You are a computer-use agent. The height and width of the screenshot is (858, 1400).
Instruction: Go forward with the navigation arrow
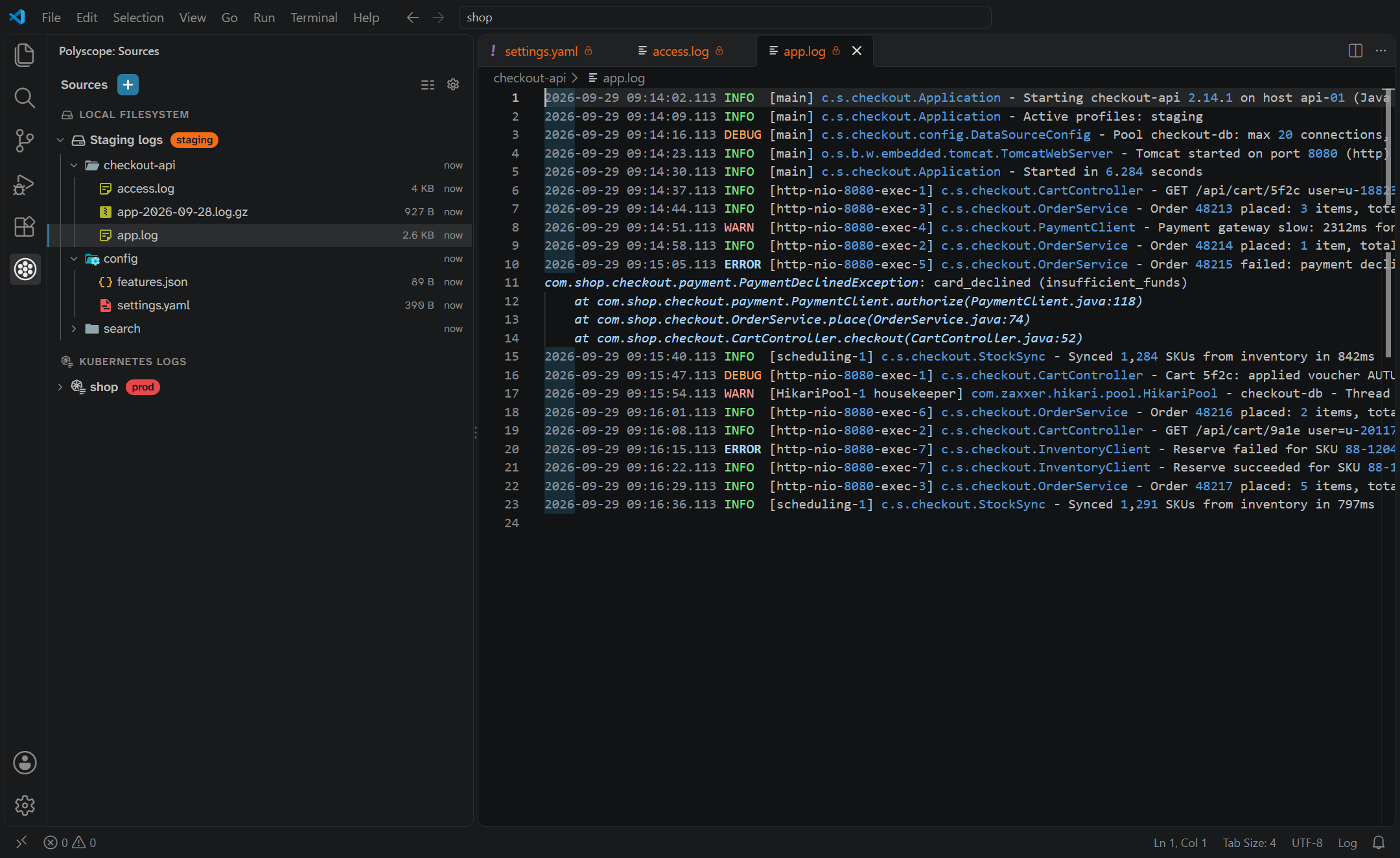438,18
